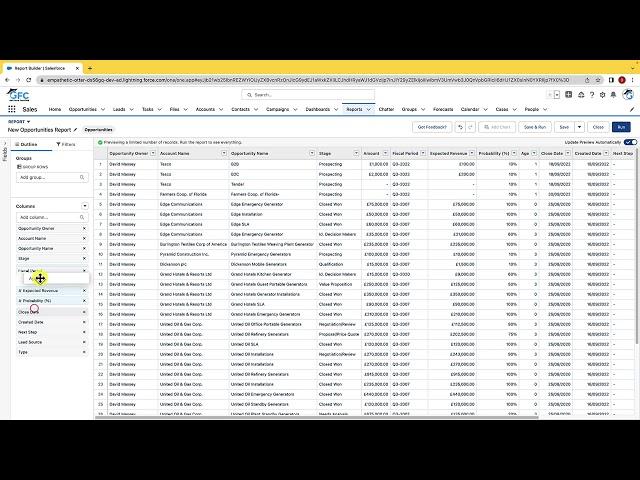The width and height of the screenshot is (640, 480).
Task: Remove the Probability (%) column with its X
Action: pyautogui.click(x=84, y=301)
